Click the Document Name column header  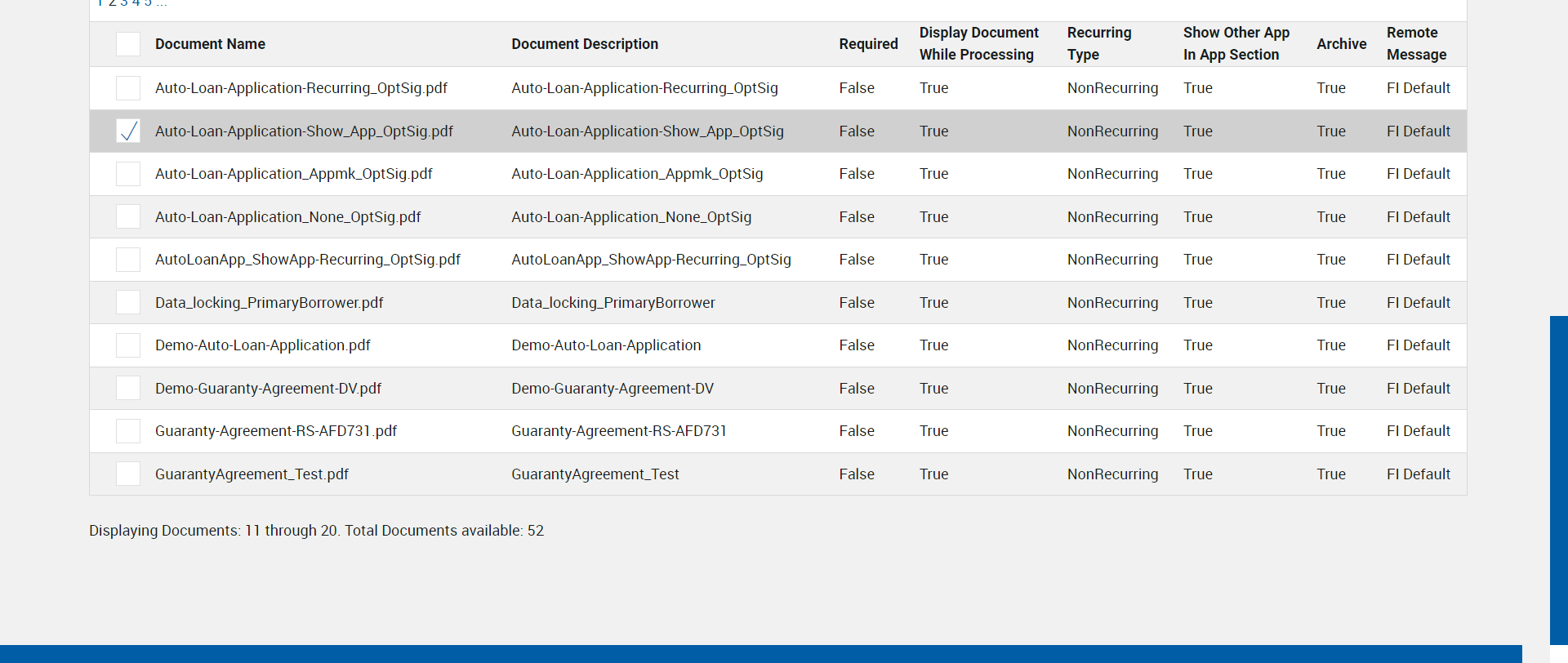pos(210,44)
